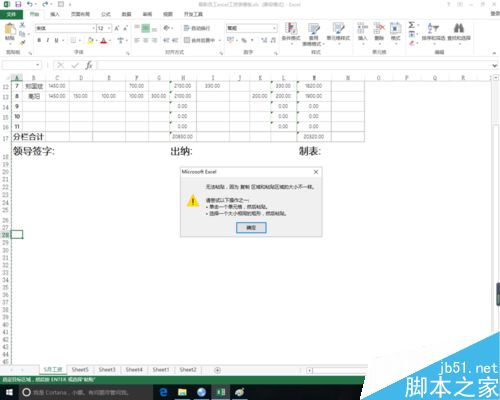The width and height of the screenshot is (500, 400).
Task: Click the Middle Align icon
Action: pyautogui.click(x=146, y=28)
